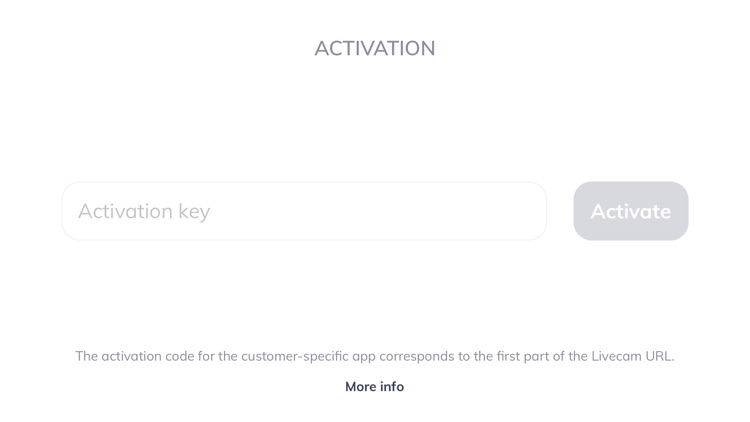Click the Activation key input field
The image size is (750, 422).
point(304,211)
